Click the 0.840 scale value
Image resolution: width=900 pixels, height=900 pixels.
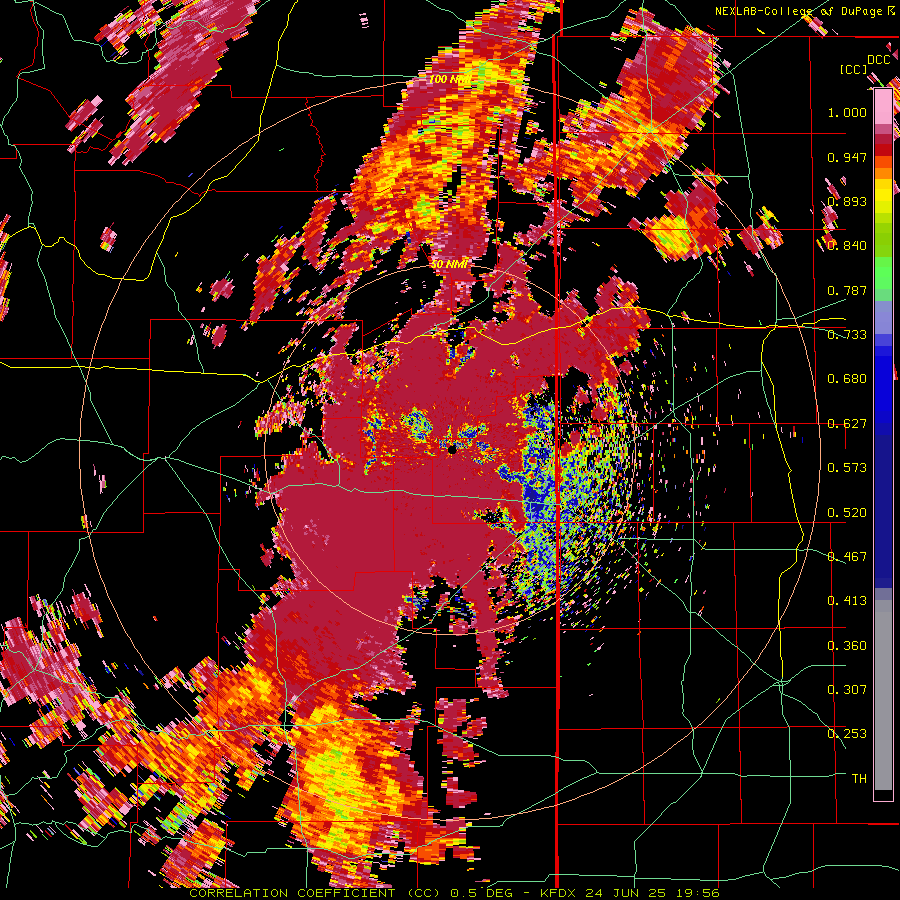point(847,246)
